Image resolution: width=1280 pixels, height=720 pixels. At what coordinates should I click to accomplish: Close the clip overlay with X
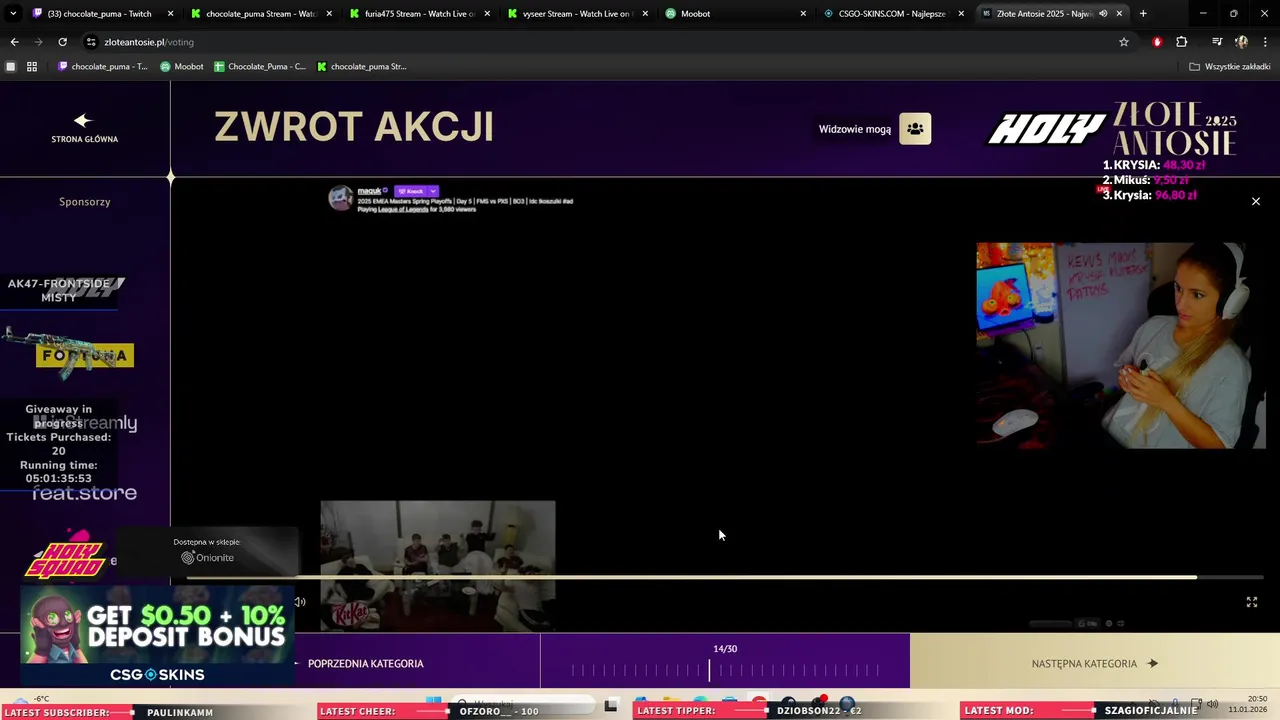coord(1256,201)
